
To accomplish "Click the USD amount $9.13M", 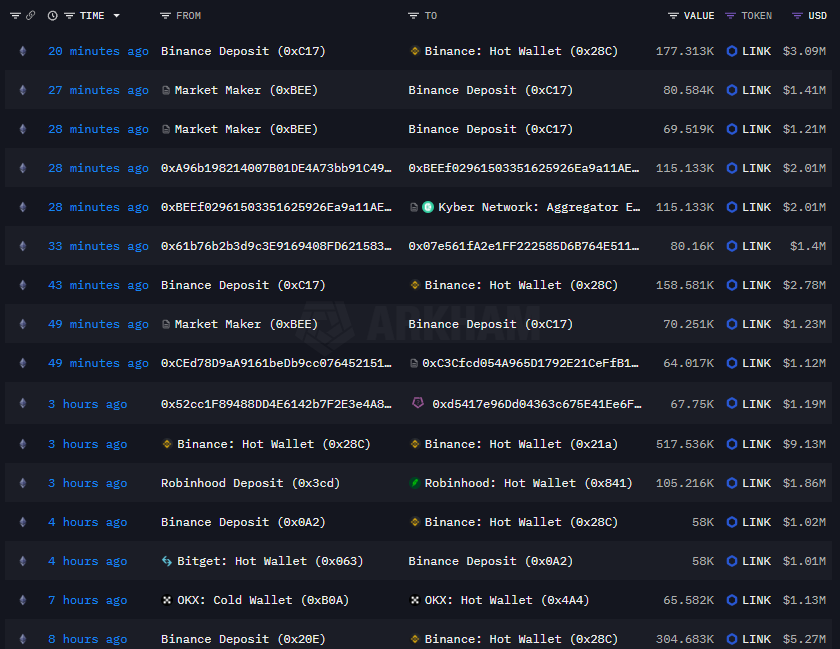I will pyautogui.click(x=804, y=444).
